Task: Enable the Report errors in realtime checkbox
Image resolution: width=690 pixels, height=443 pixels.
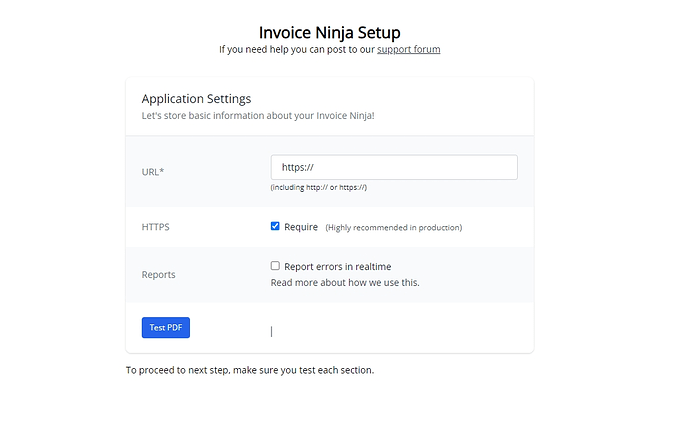Action: click(x=275, y=266)
